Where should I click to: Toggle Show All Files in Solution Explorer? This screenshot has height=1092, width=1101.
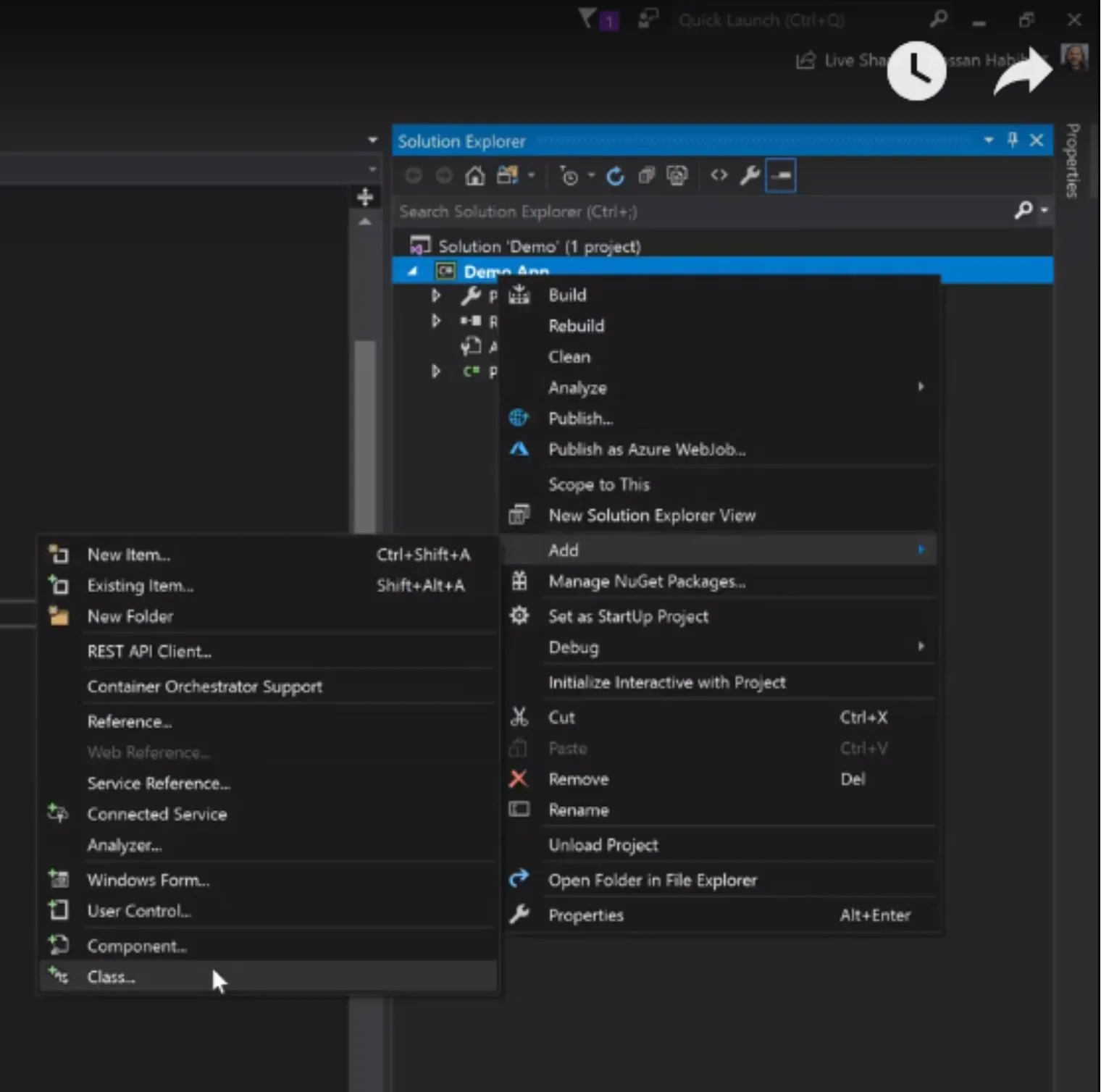coord(677,176)
